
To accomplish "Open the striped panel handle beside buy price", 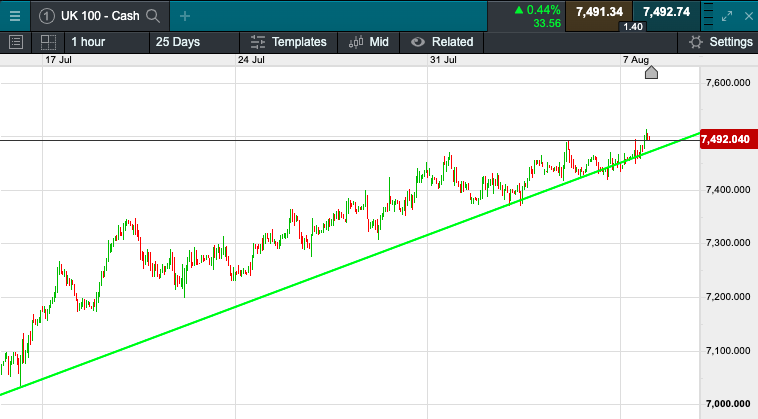I will (707, 16).
